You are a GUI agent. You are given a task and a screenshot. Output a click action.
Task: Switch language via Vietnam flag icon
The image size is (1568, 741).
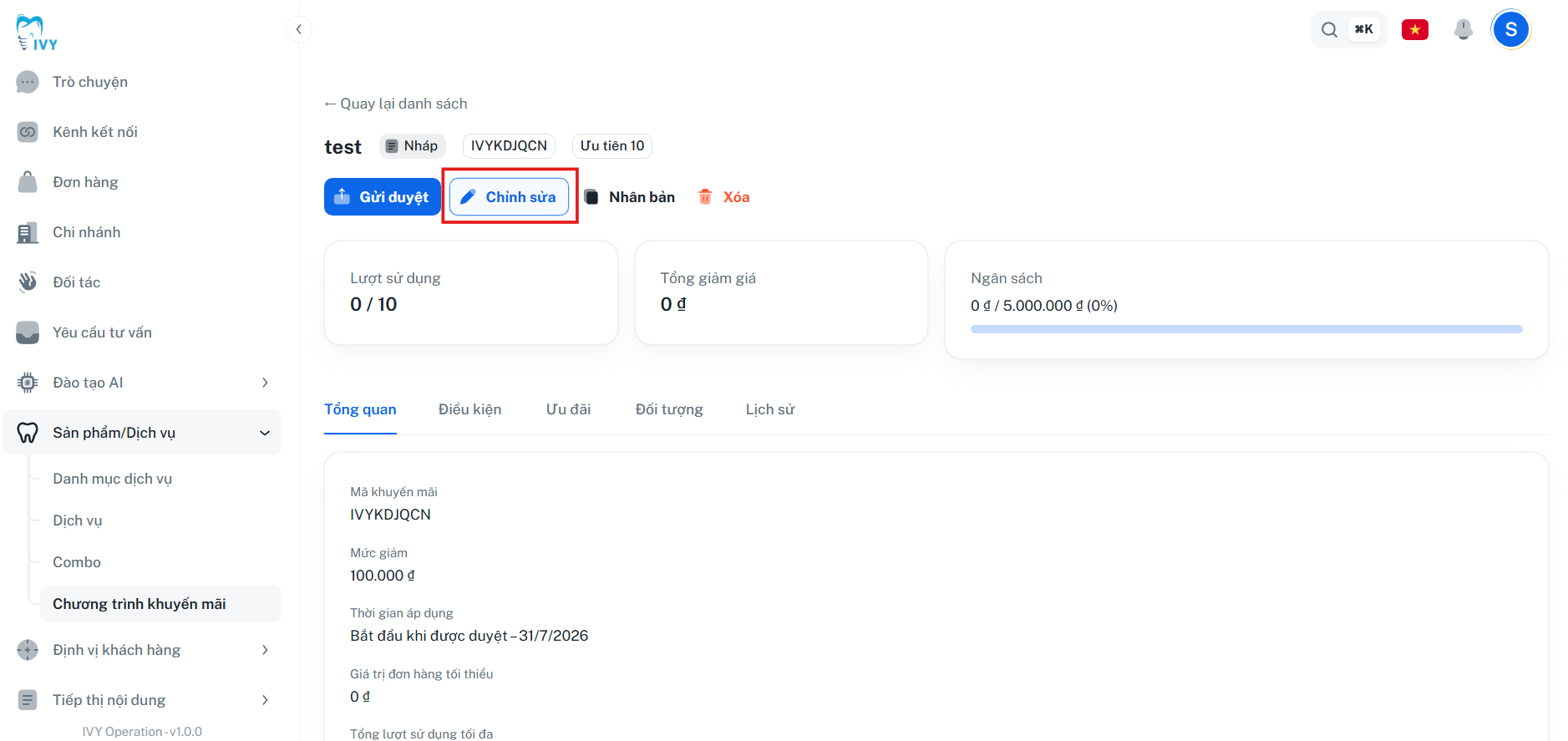(x=1415, y=30)
